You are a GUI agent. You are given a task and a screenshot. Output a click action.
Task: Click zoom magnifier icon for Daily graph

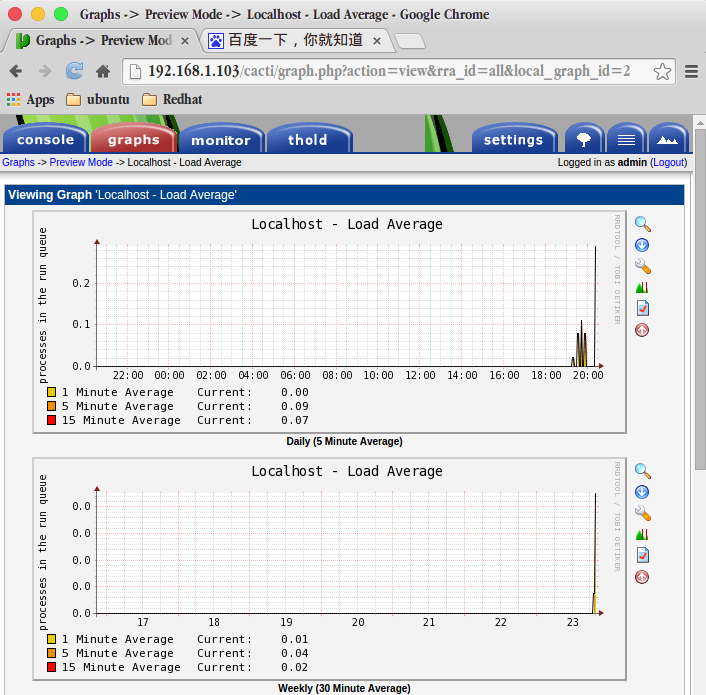coord(643,224)
